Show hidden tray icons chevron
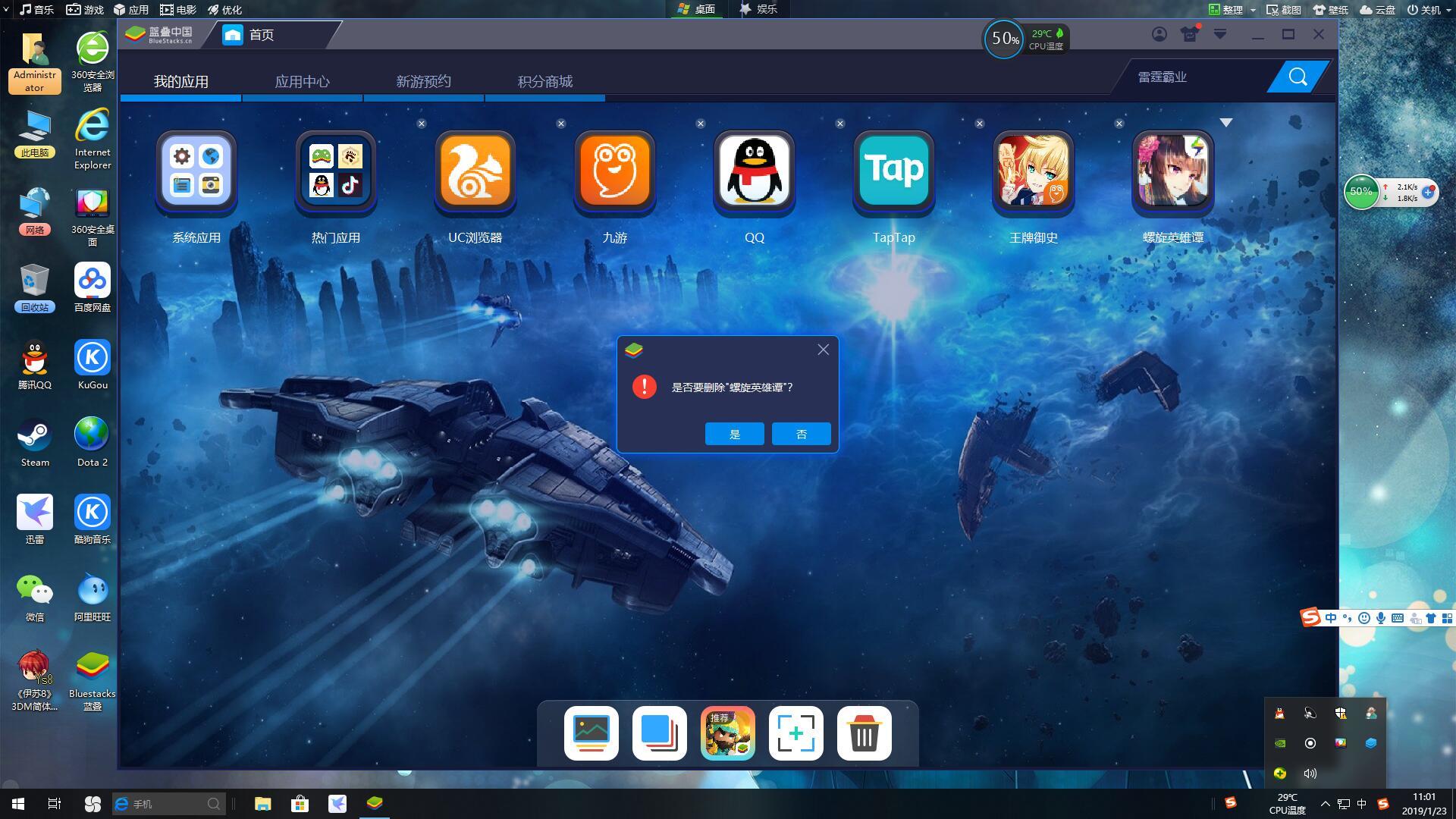 tap(1325, 804)
